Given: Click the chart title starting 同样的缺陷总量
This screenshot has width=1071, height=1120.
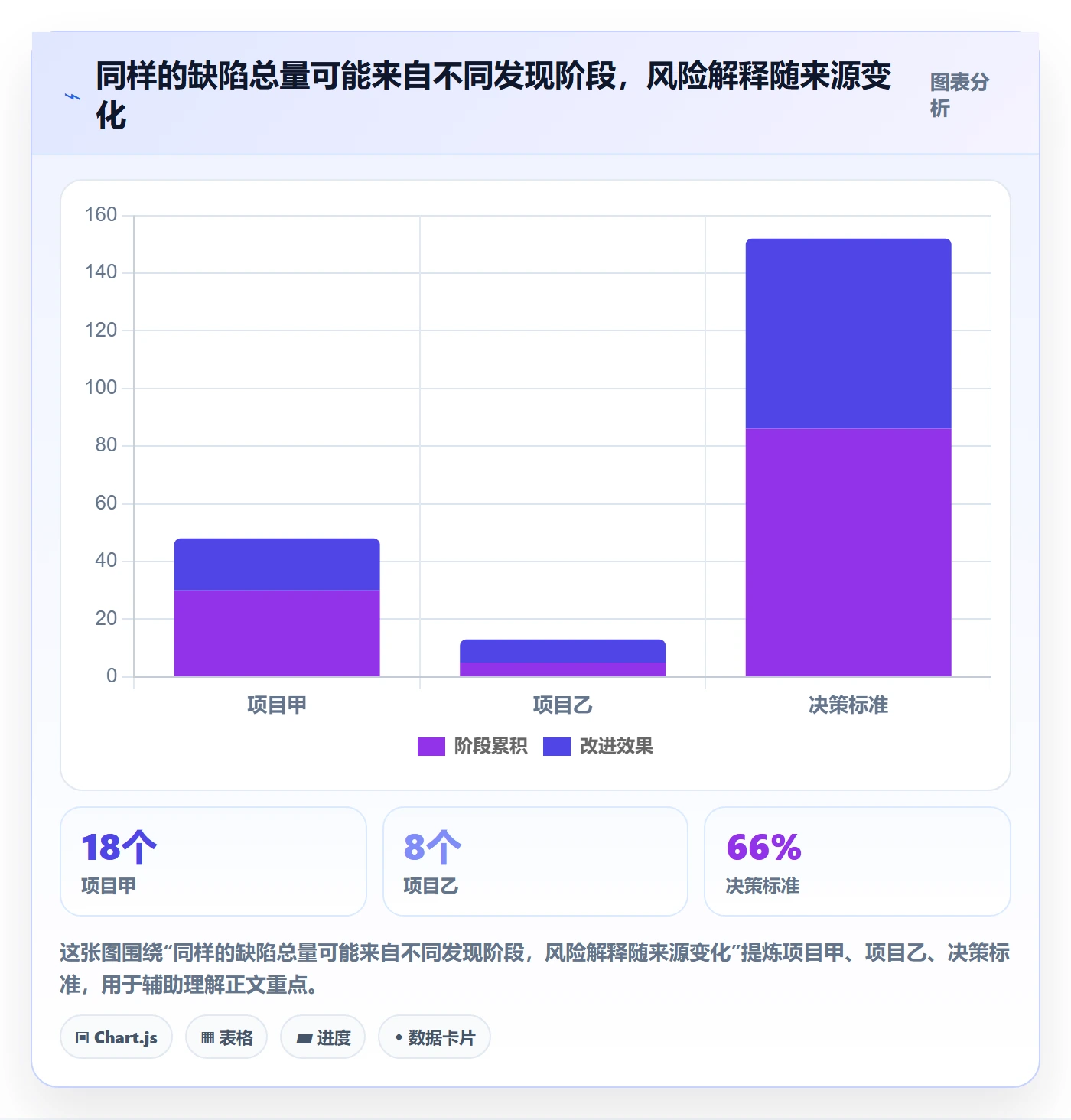Looking at the screenshot, I should coord(493,96).
